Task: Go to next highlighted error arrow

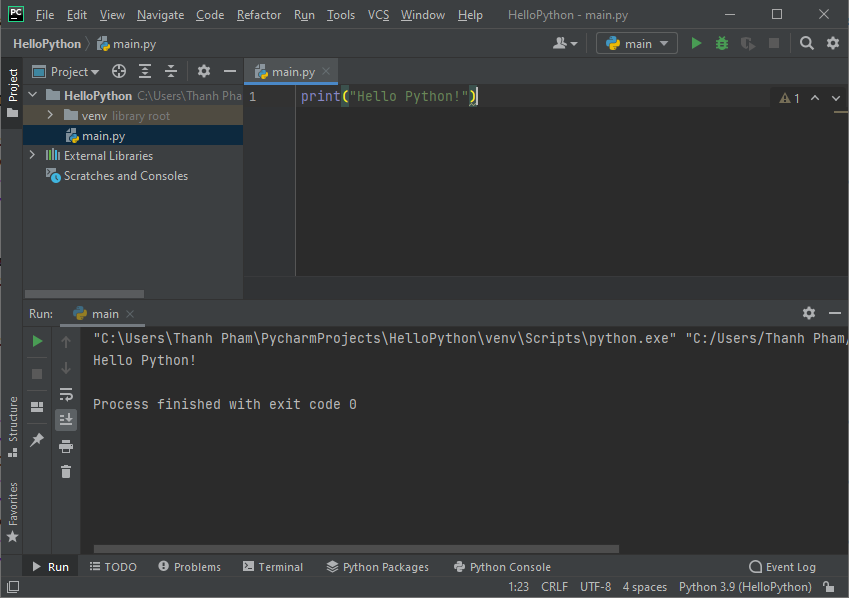Action: [835, 98]
